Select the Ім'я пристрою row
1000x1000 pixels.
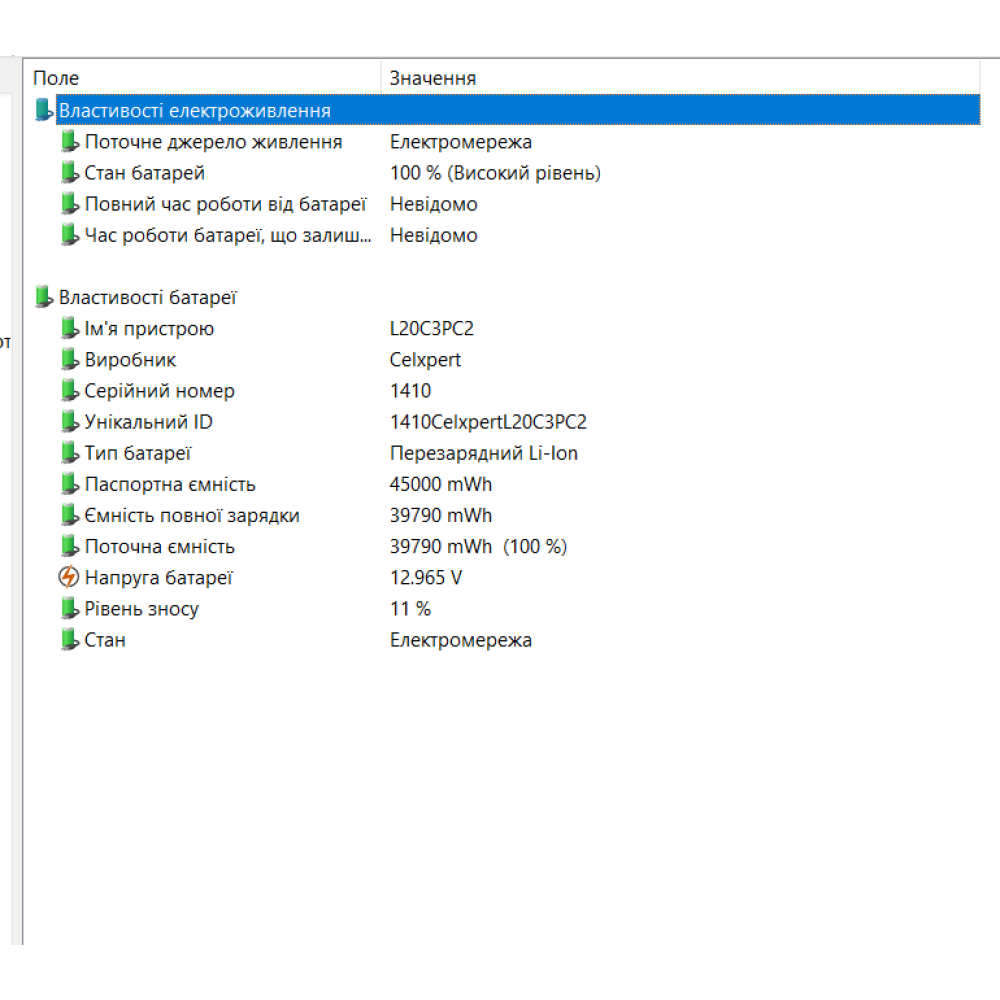tap(506, 328)
